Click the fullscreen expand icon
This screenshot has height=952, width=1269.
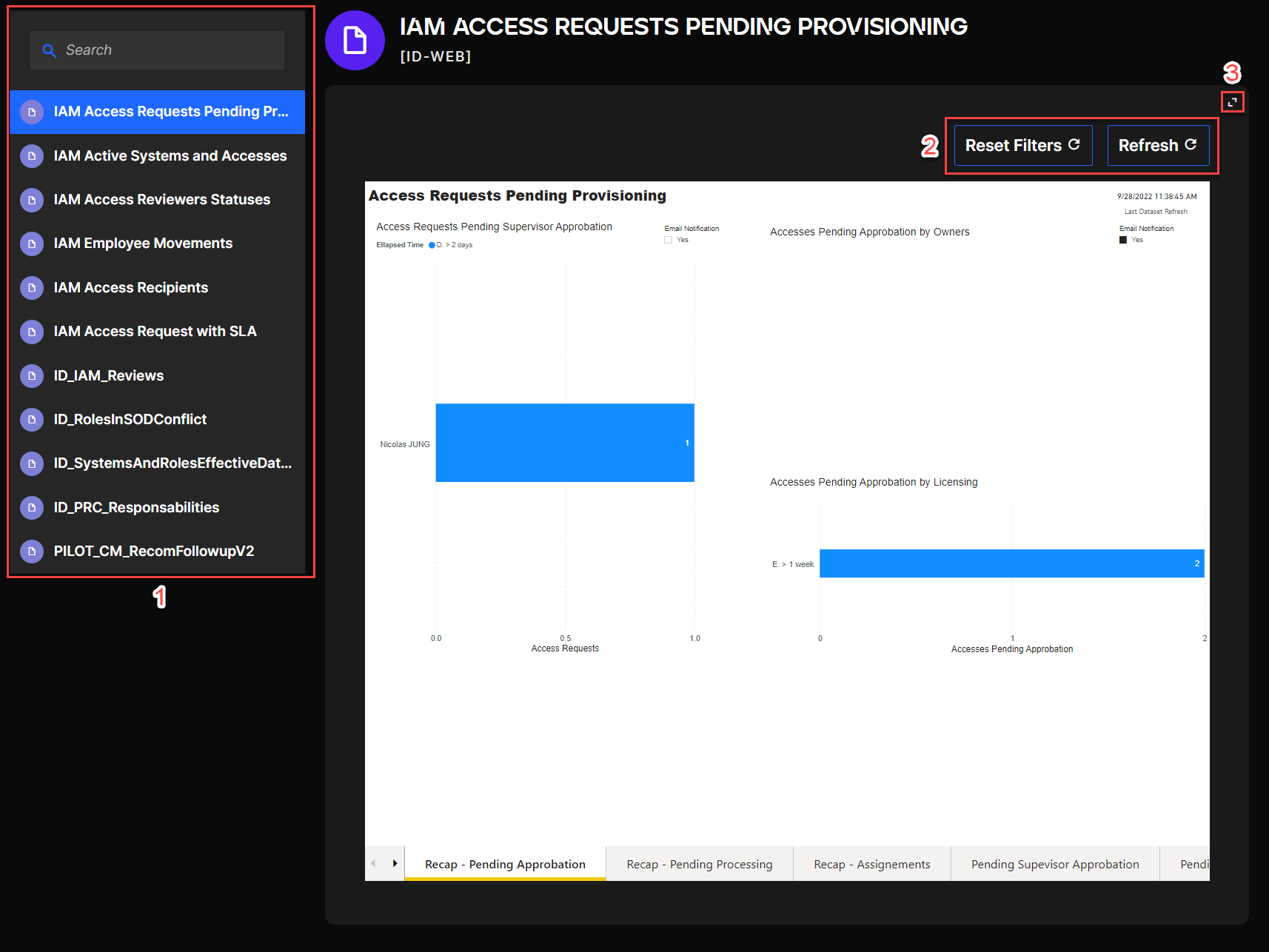click(x=1232, y=102)
